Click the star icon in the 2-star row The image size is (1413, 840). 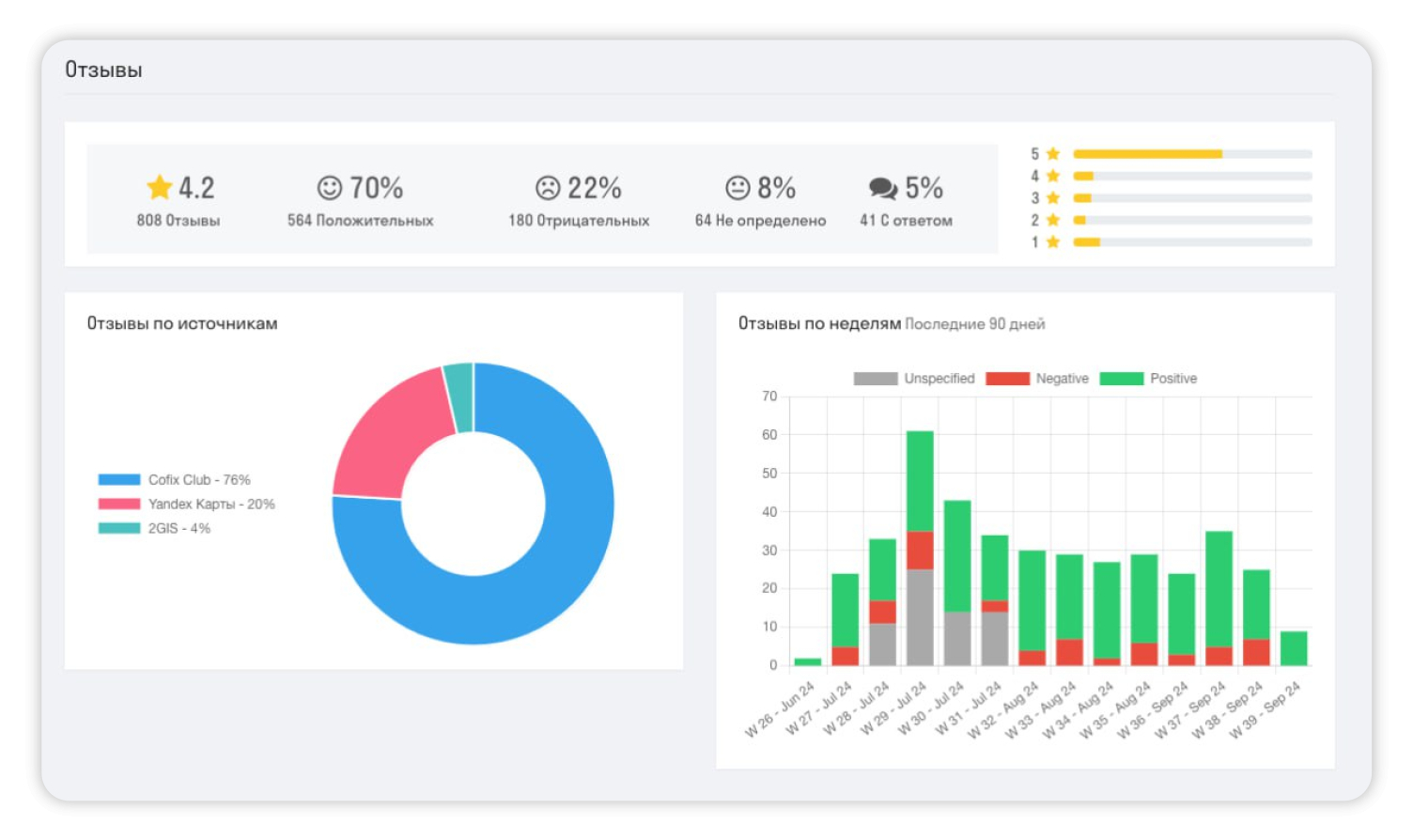click(1053, 220)
